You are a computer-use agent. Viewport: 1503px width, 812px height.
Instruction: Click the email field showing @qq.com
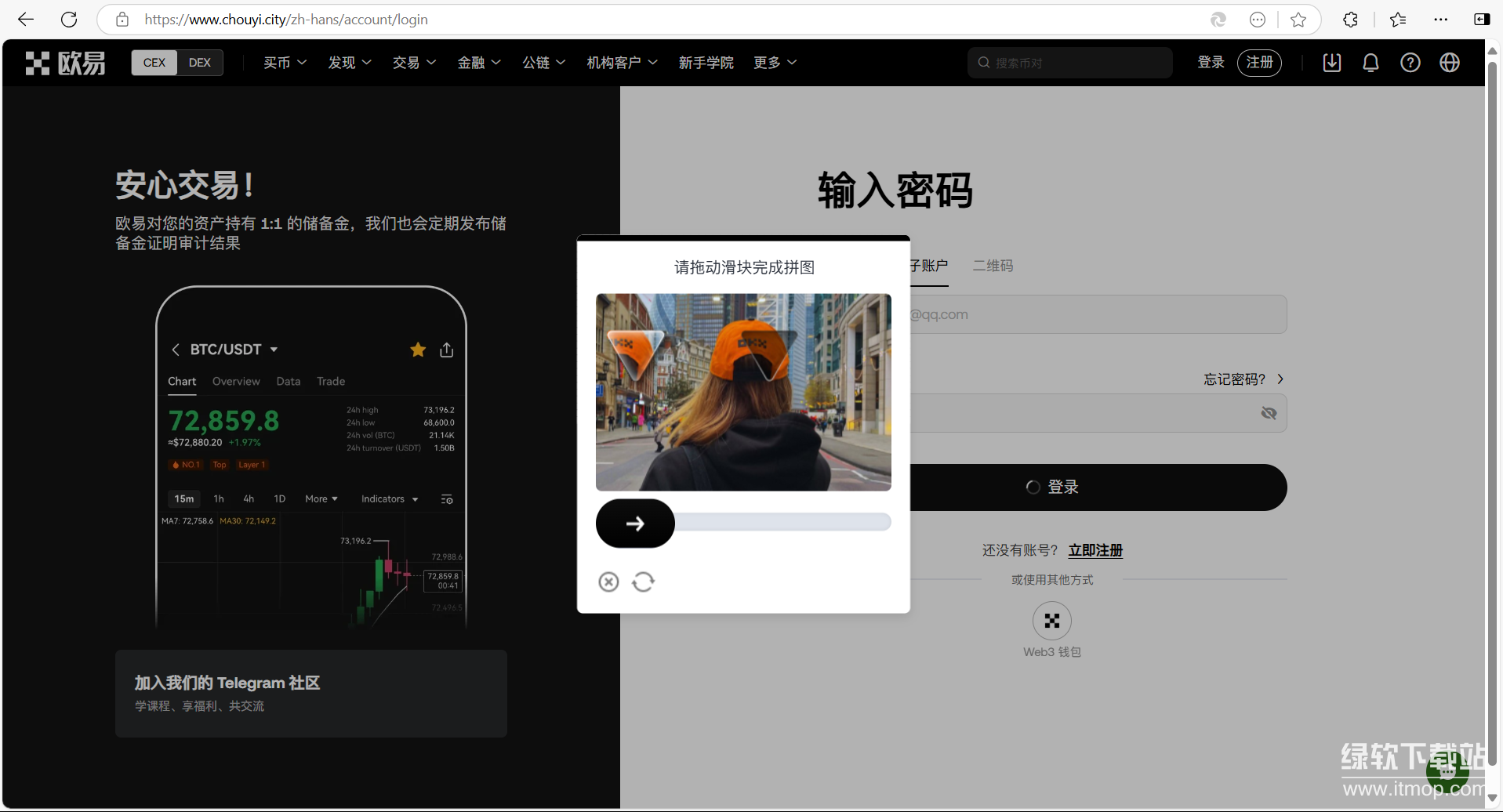[x=1098, y=314]
